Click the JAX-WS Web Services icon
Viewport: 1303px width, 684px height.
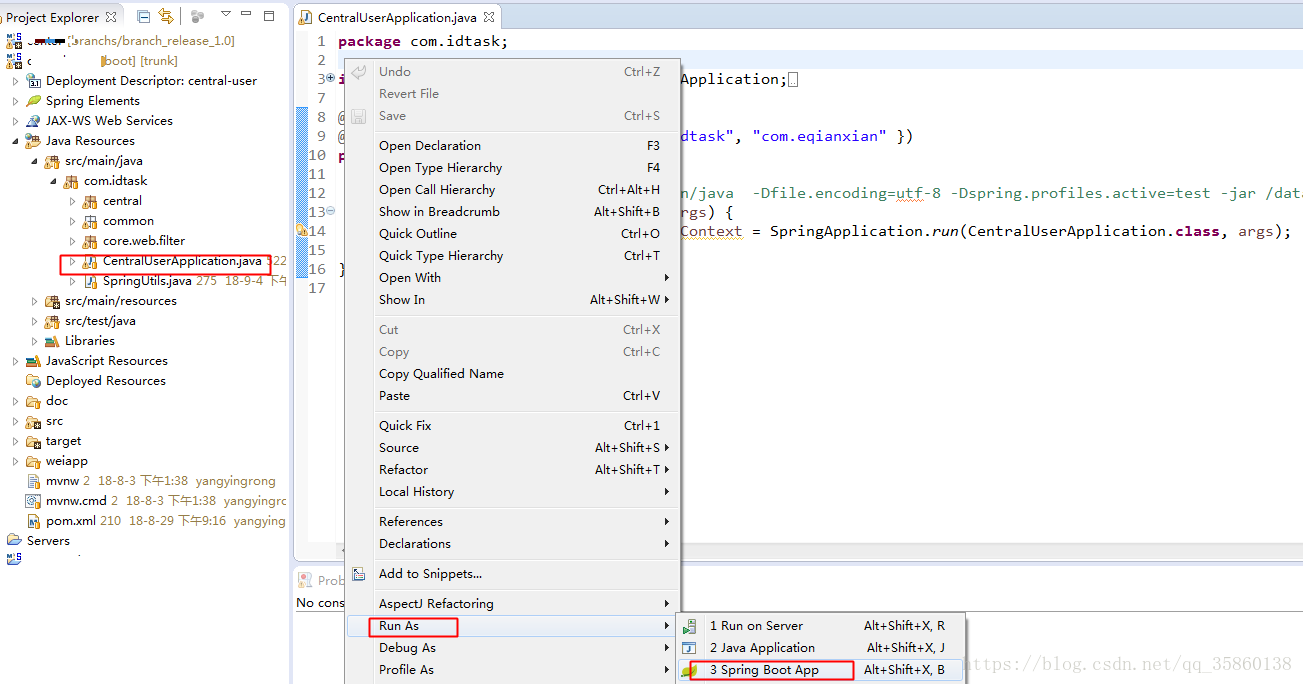click(x=34, y=121)
